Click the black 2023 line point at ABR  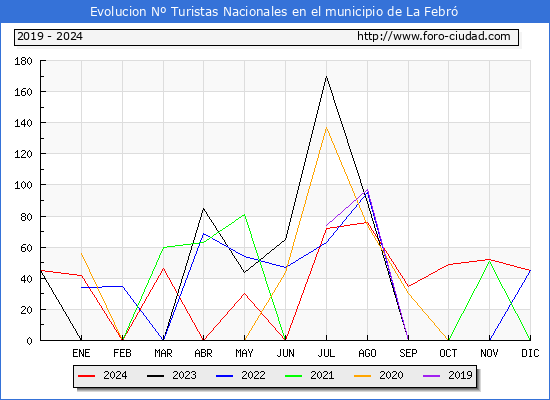point(203,208)
